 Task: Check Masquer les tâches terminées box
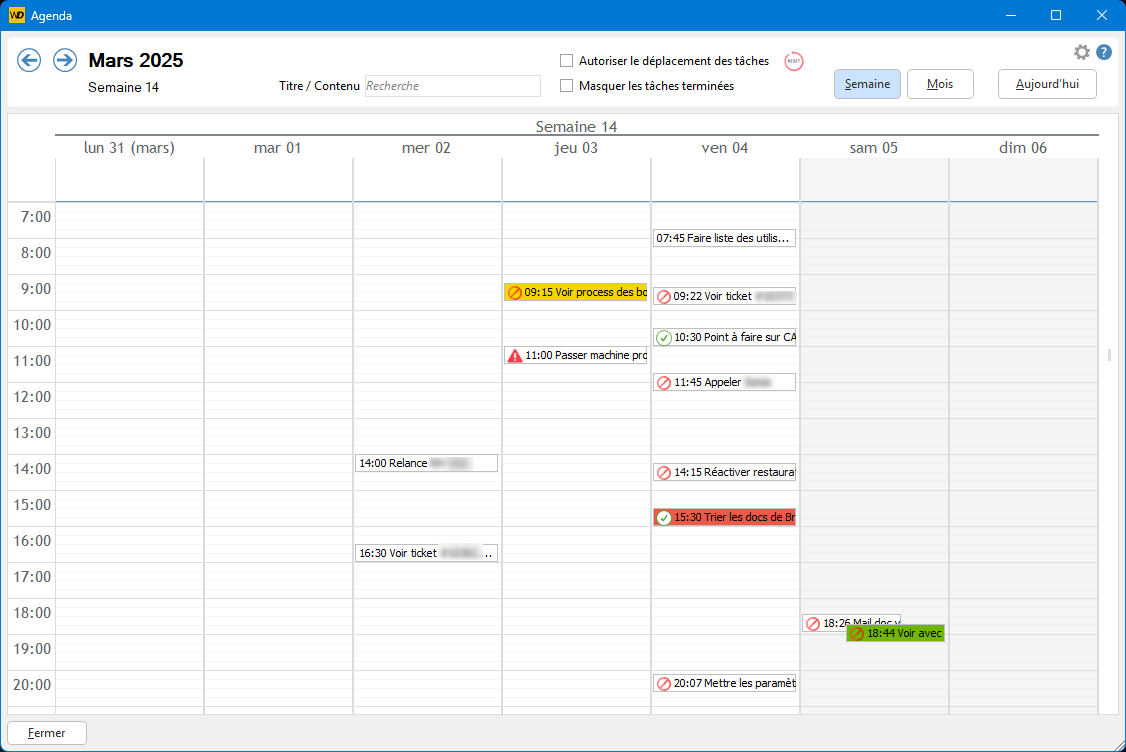point(567,86)
